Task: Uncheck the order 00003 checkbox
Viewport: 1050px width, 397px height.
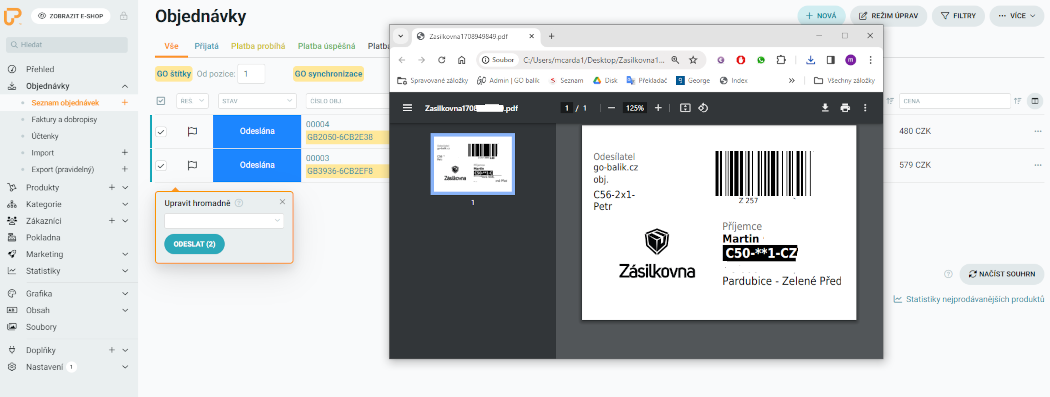Action: coord(161,165)
